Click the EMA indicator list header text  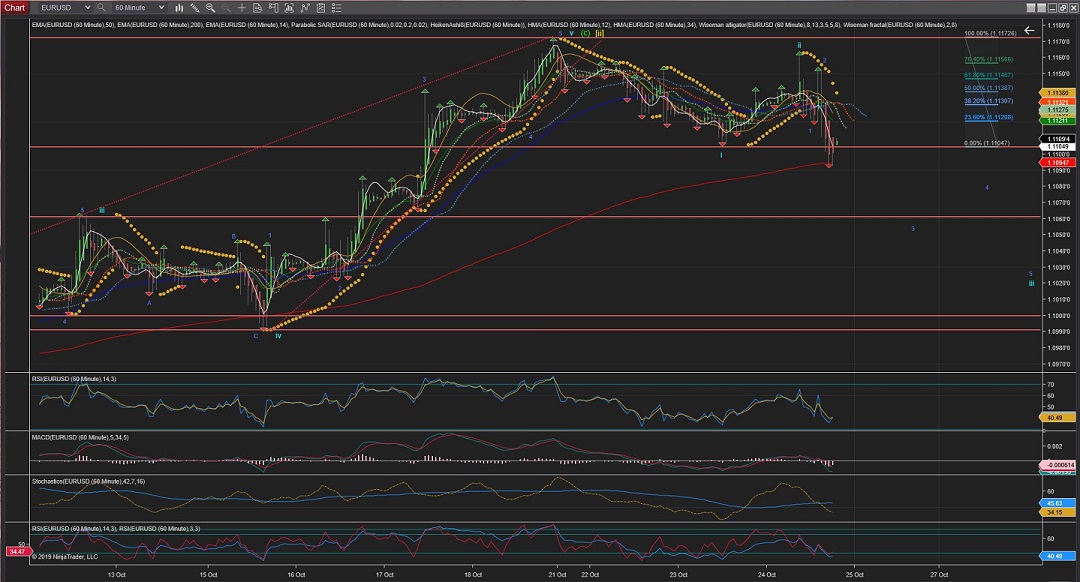(x=494, y=25)
